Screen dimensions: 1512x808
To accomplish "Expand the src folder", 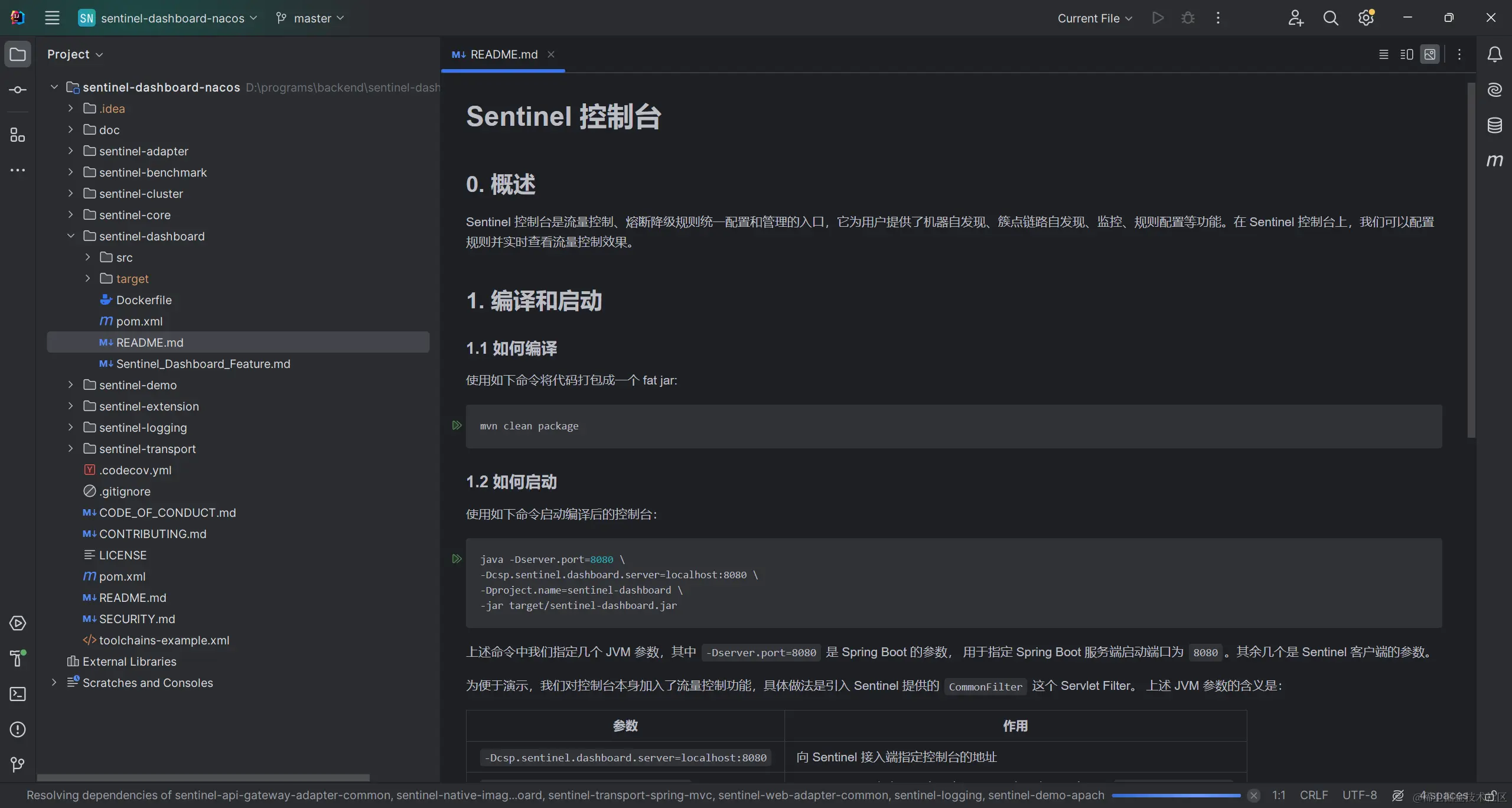I will (87, 258).
